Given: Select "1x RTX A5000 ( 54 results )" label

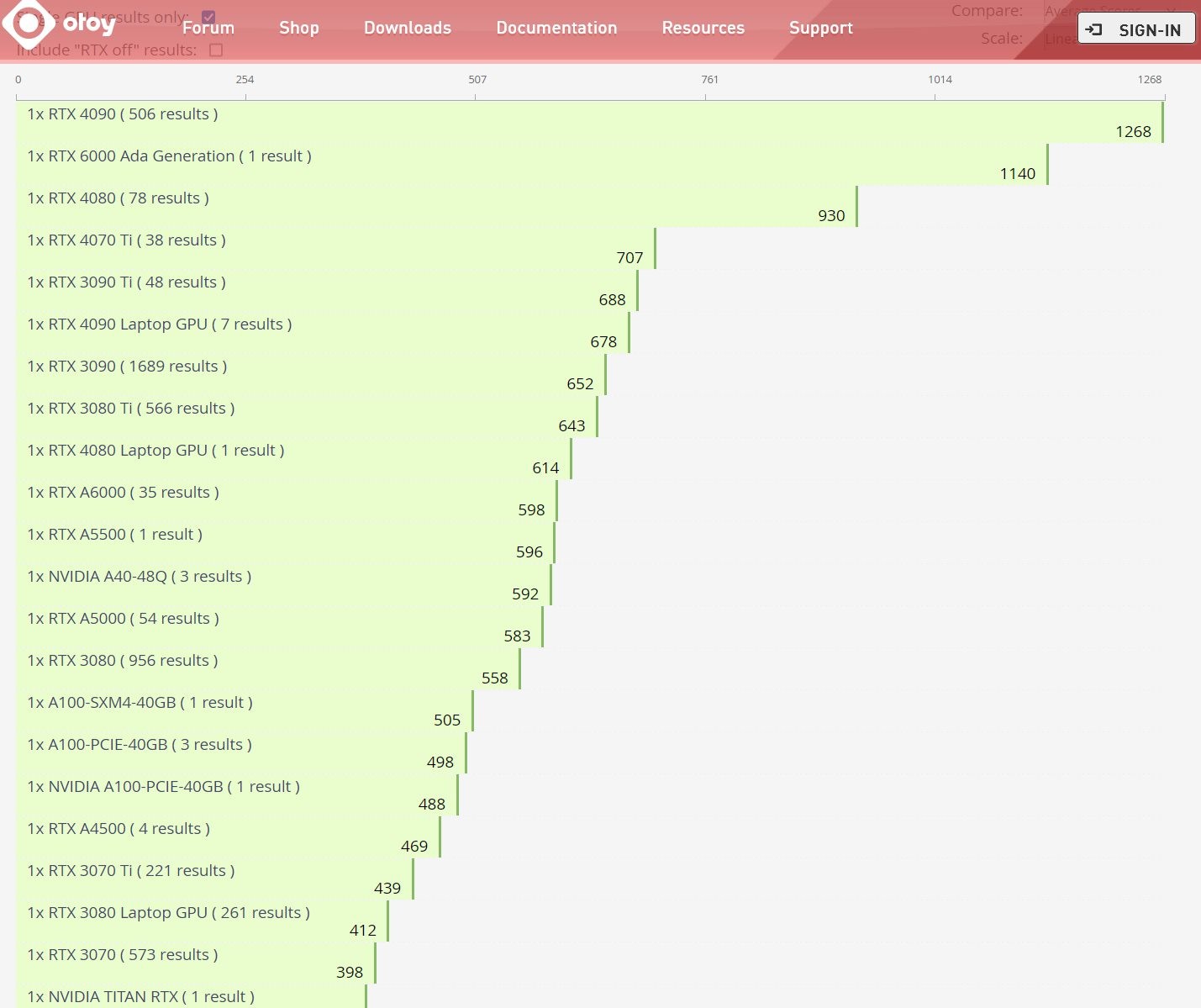Looking at the screenshot, I should [124, 619].
